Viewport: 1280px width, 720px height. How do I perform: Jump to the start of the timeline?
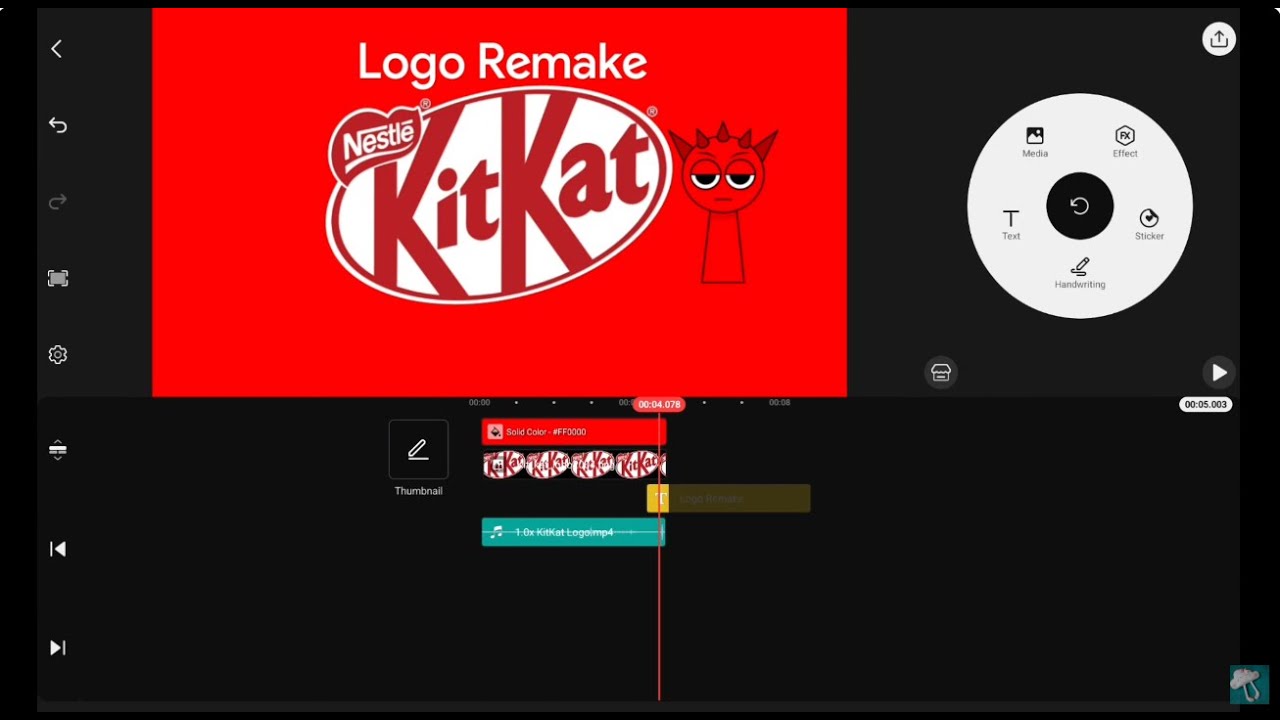(58, 549)
